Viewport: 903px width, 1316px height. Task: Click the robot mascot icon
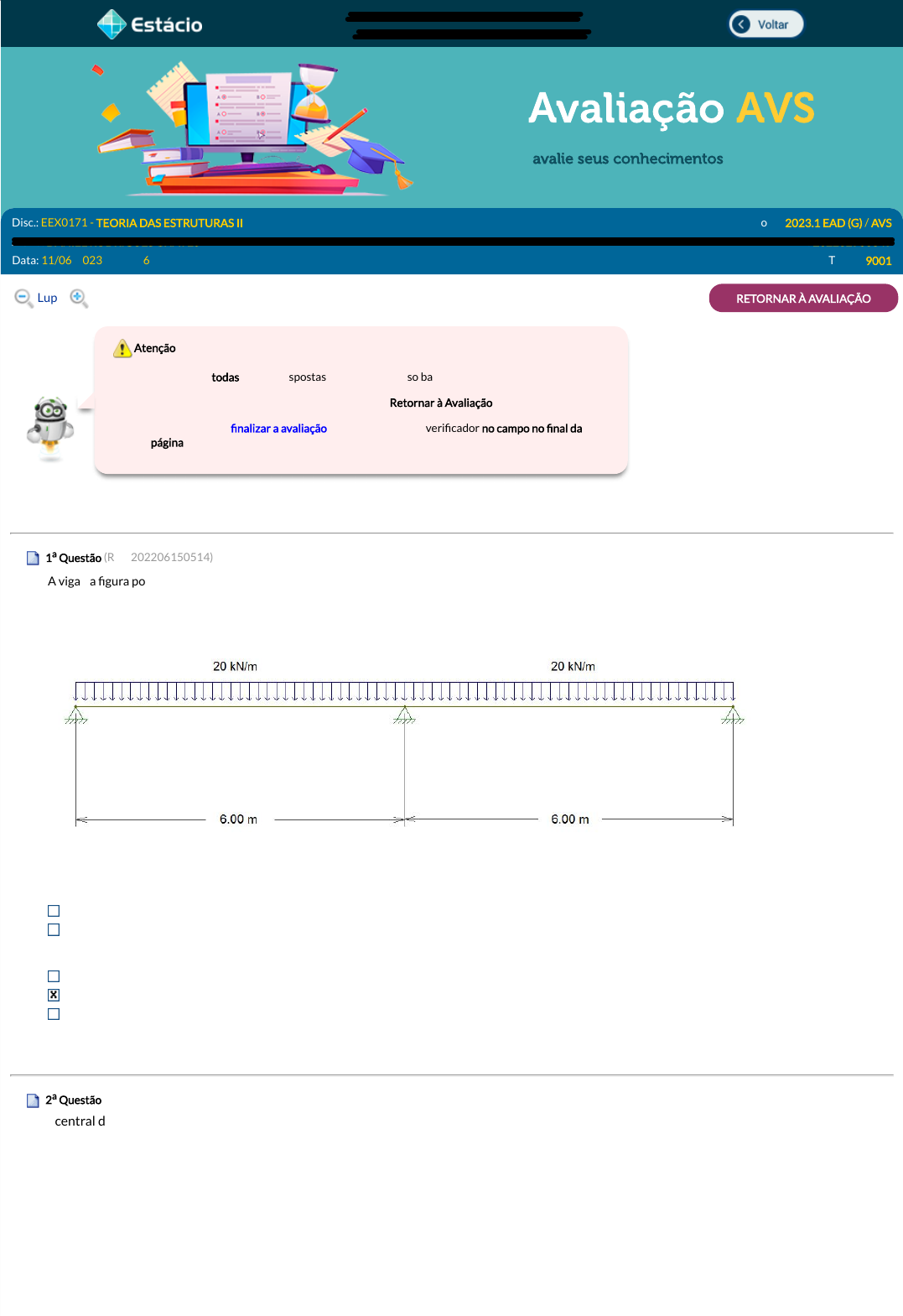50,428
